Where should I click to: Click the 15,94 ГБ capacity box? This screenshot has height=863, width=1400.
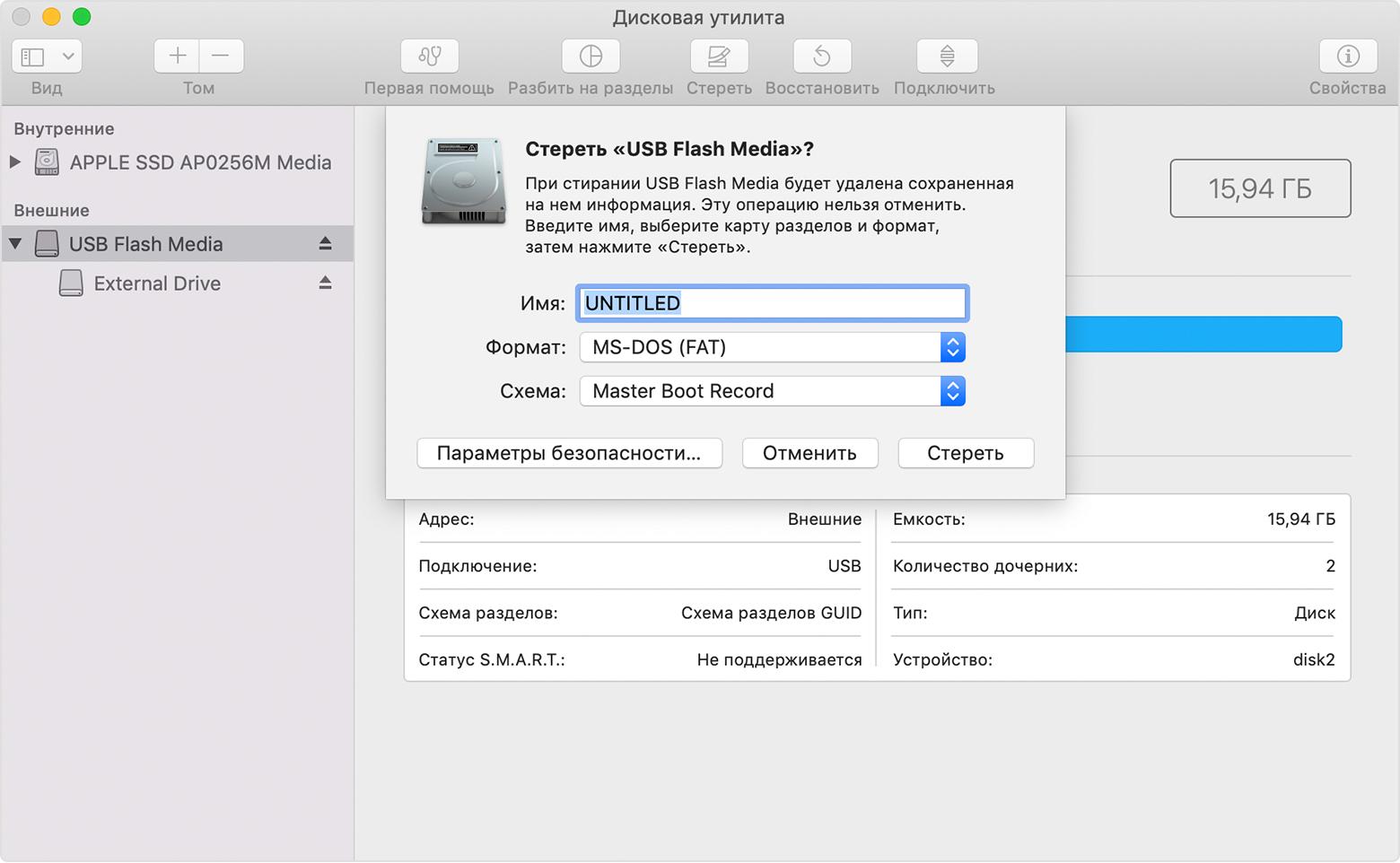coord(1260,188)
